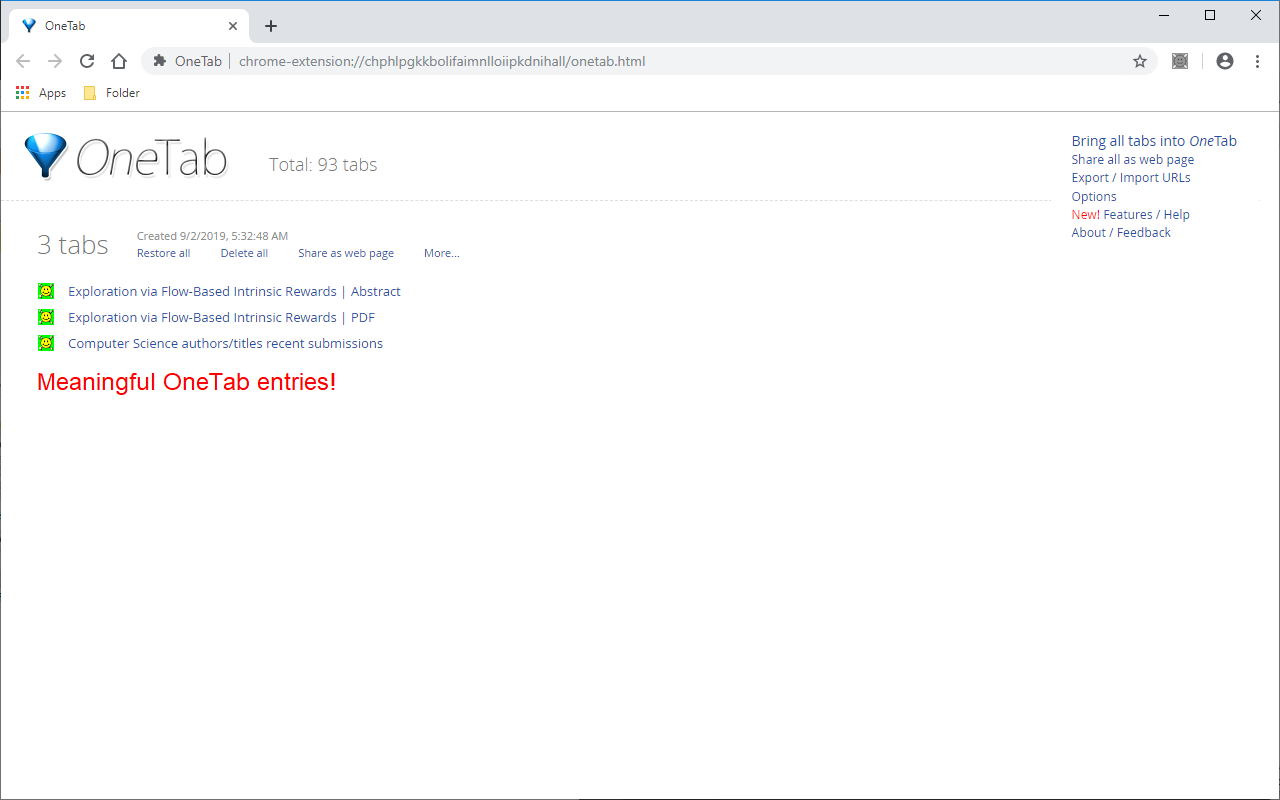The height and width of the screenshot is (800, 1280).
Task: Click Delete all for the tab group
Action: pos(244,253)
